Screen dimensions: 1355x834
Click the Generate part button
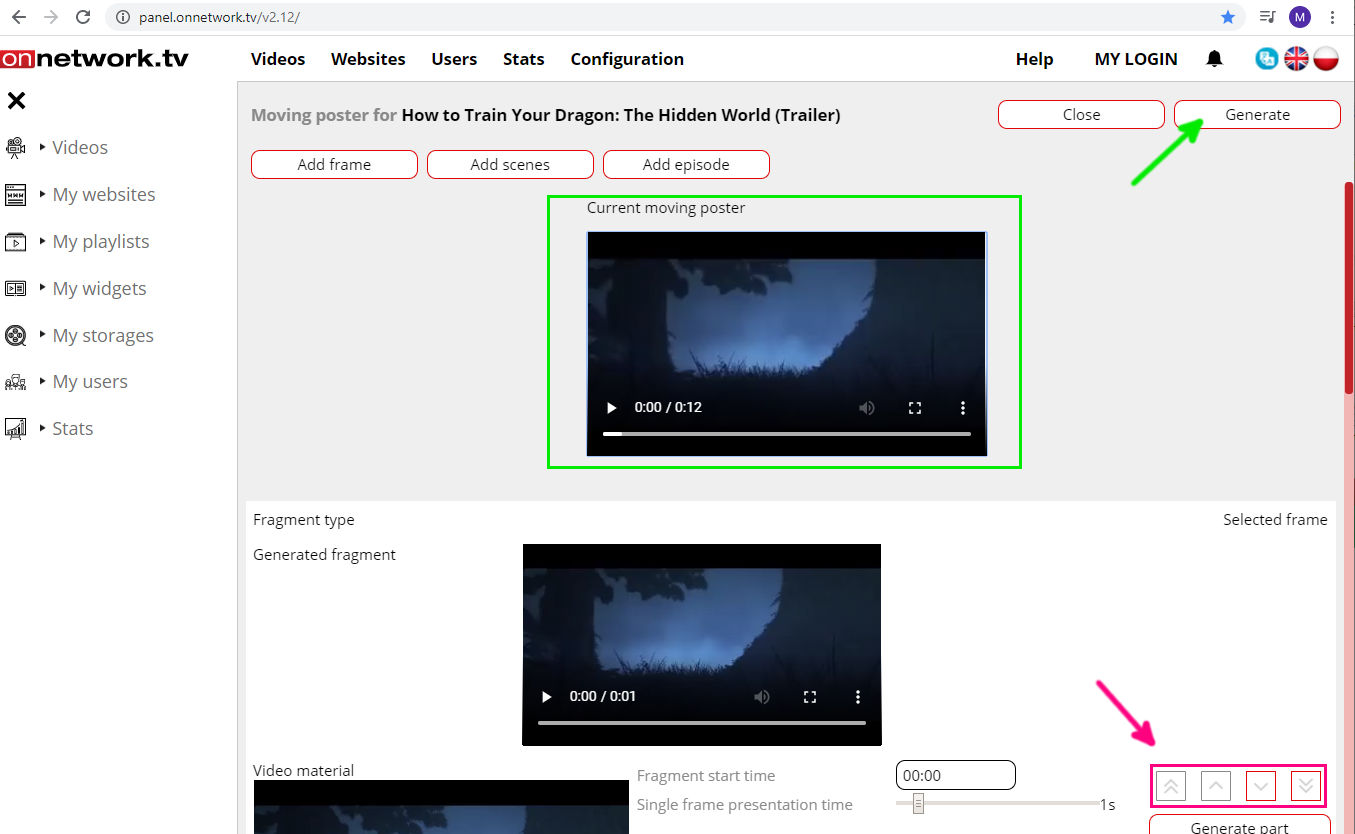(1240, 825)
